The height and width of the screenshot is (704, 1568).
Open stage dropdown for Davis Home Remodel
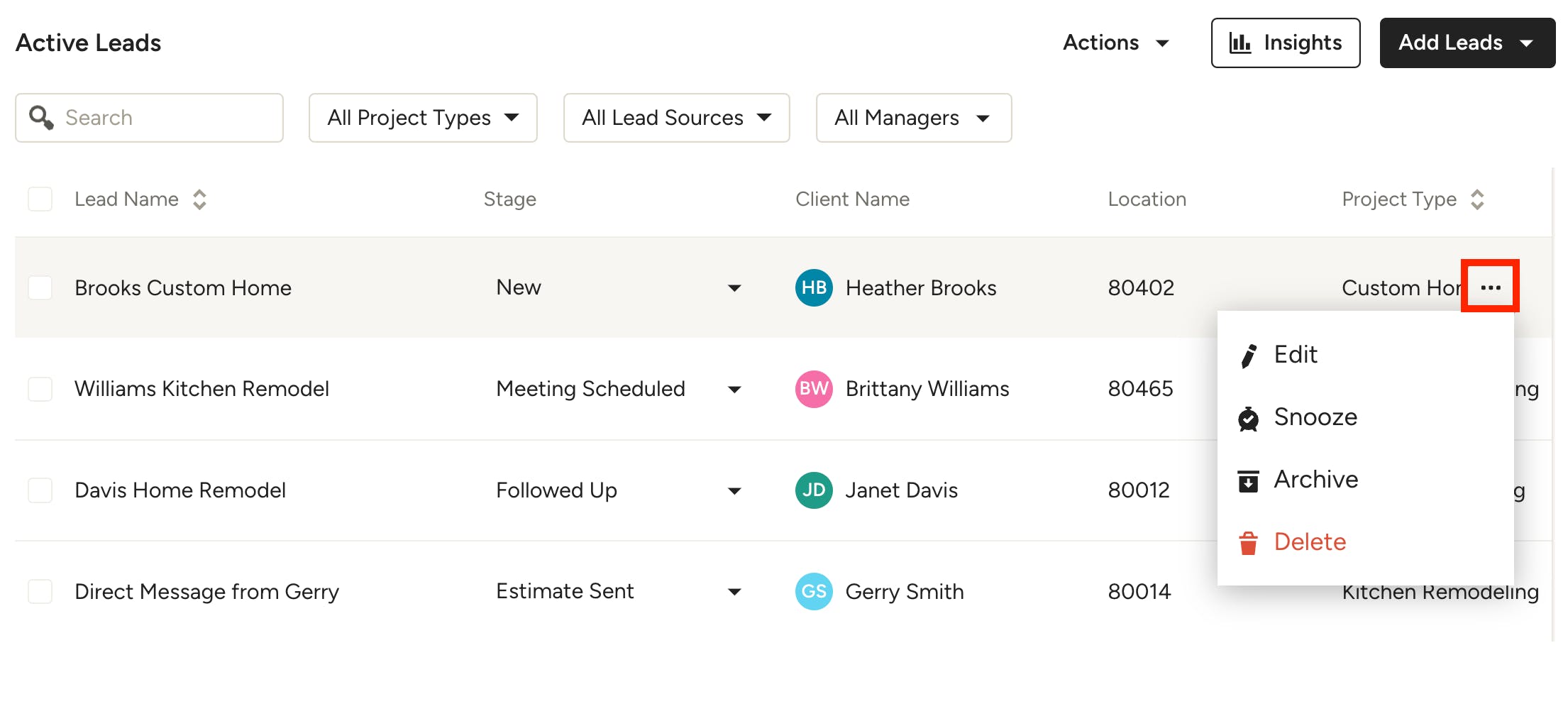click(x=734, y=490)
